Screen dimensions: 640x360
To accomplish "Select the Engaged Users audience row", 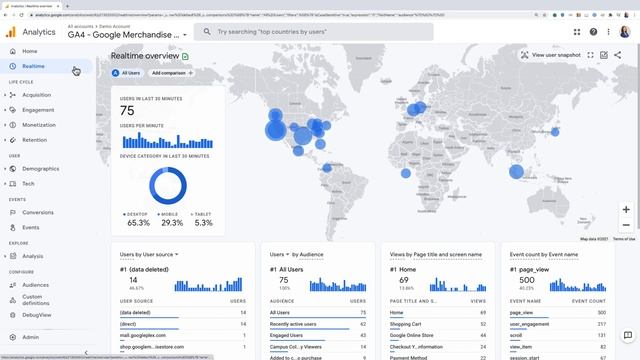I will 318,336.
